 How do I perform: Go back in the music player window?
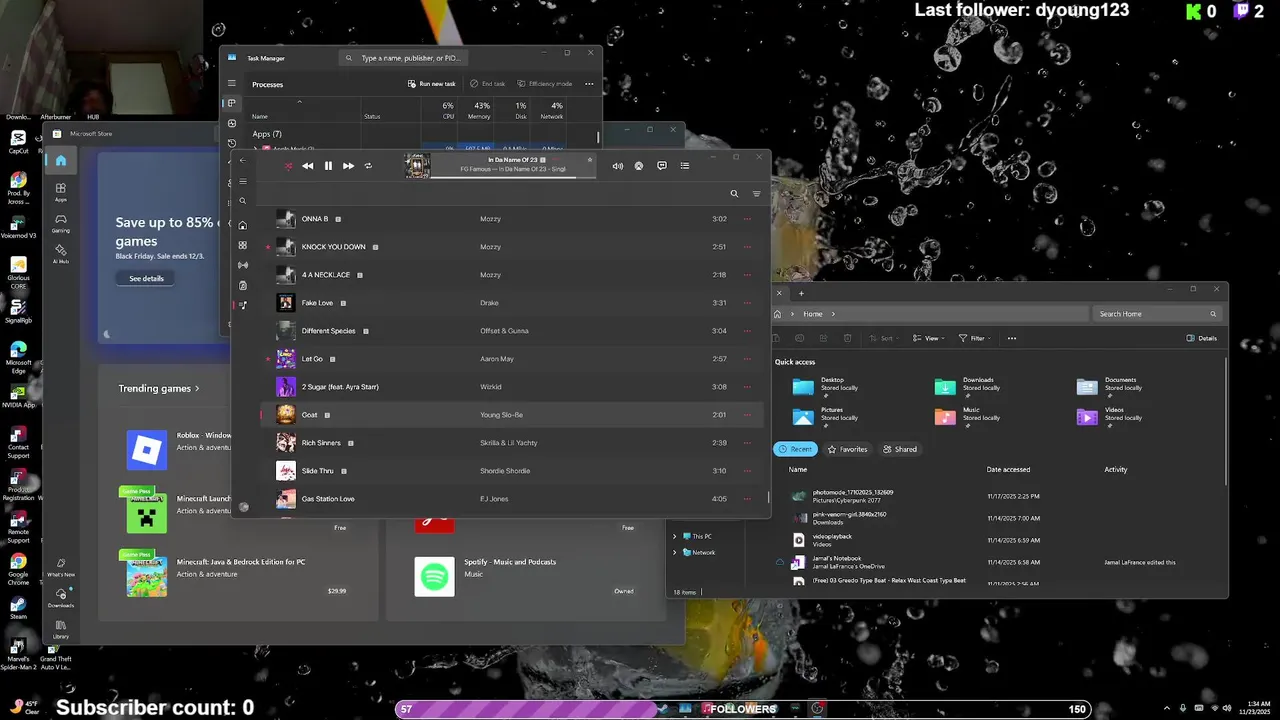(x=242, y=160)
